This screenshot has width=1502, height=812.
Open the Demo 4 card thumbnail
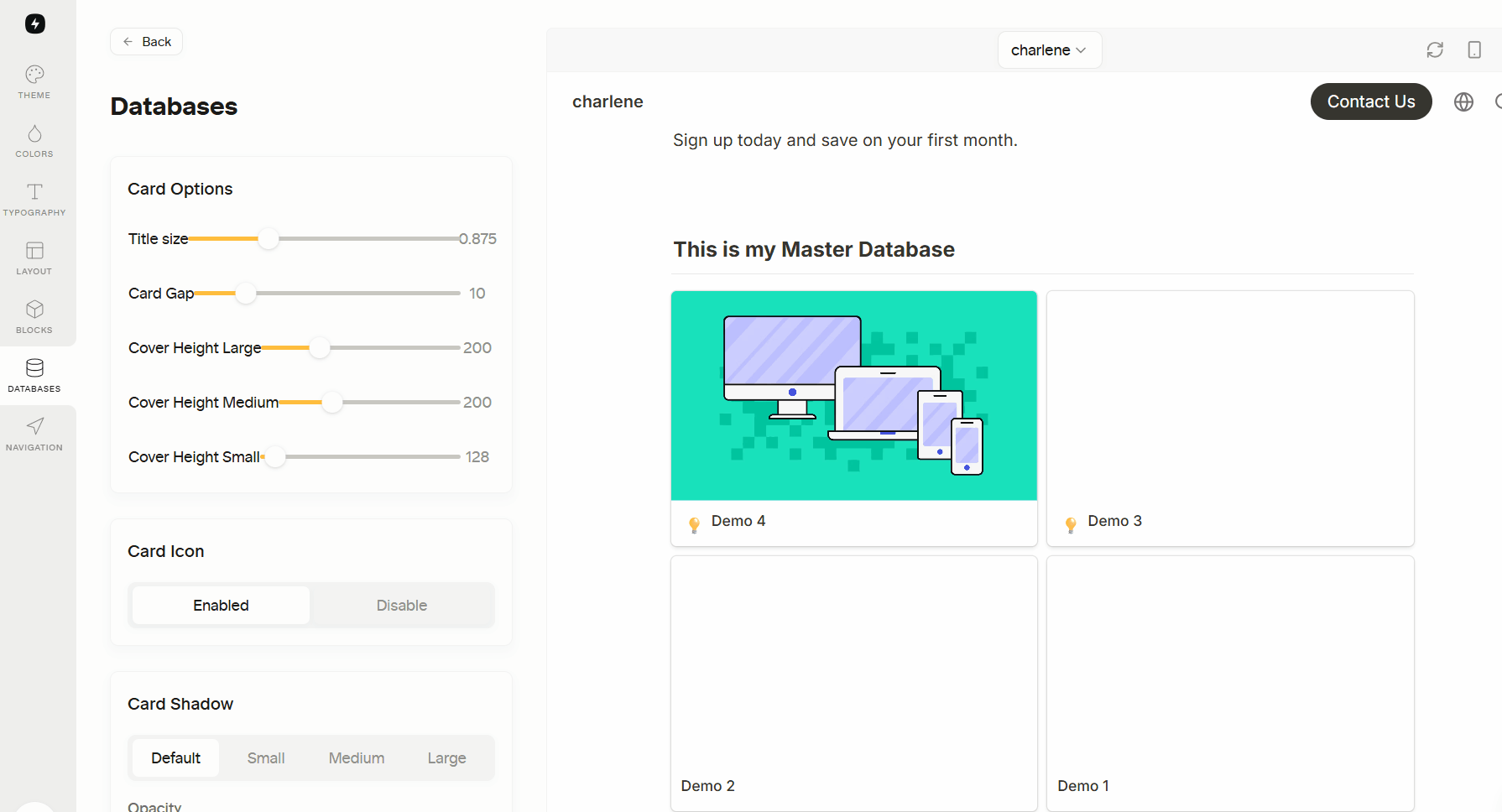853,396
